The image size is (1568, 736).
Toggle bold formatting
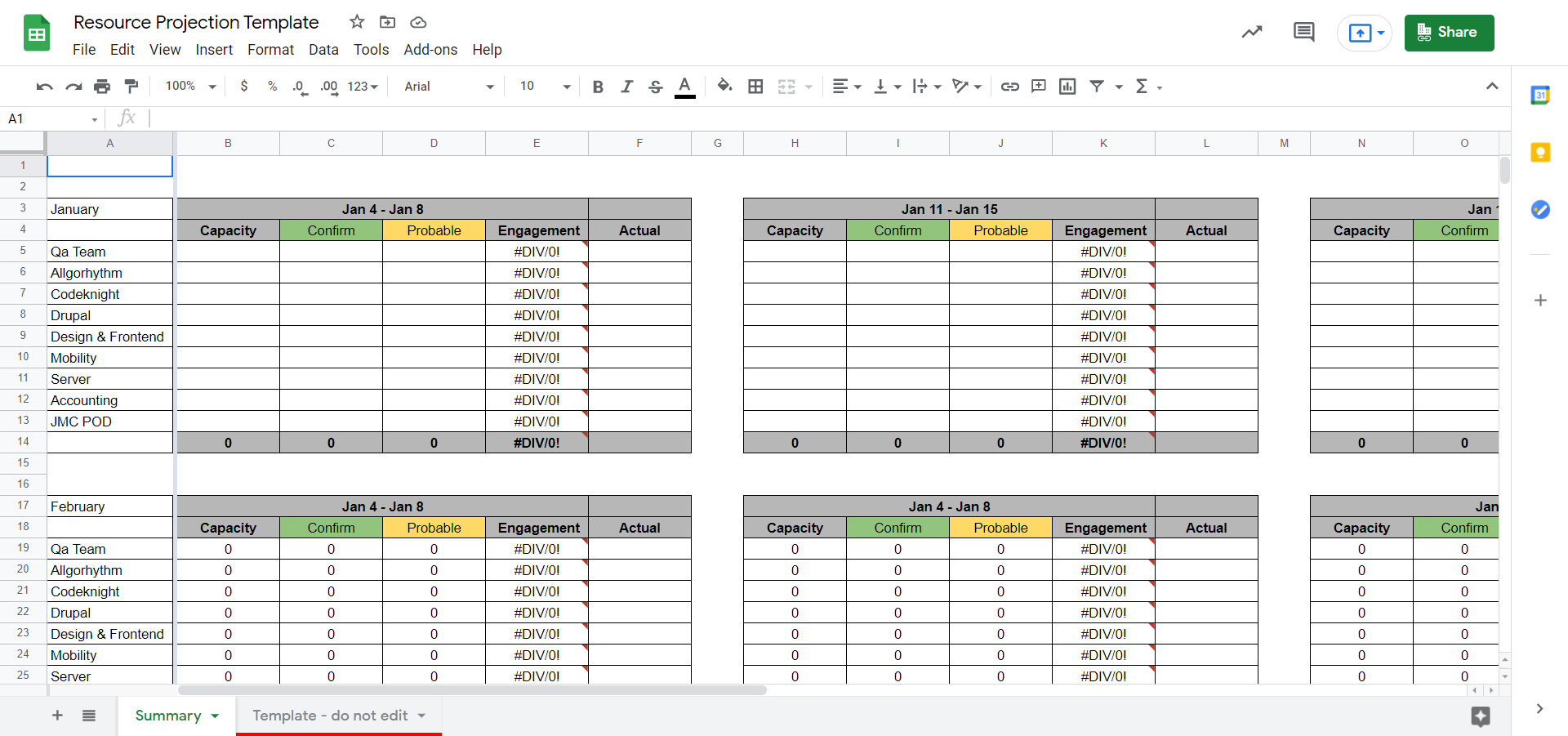[598, 86]
